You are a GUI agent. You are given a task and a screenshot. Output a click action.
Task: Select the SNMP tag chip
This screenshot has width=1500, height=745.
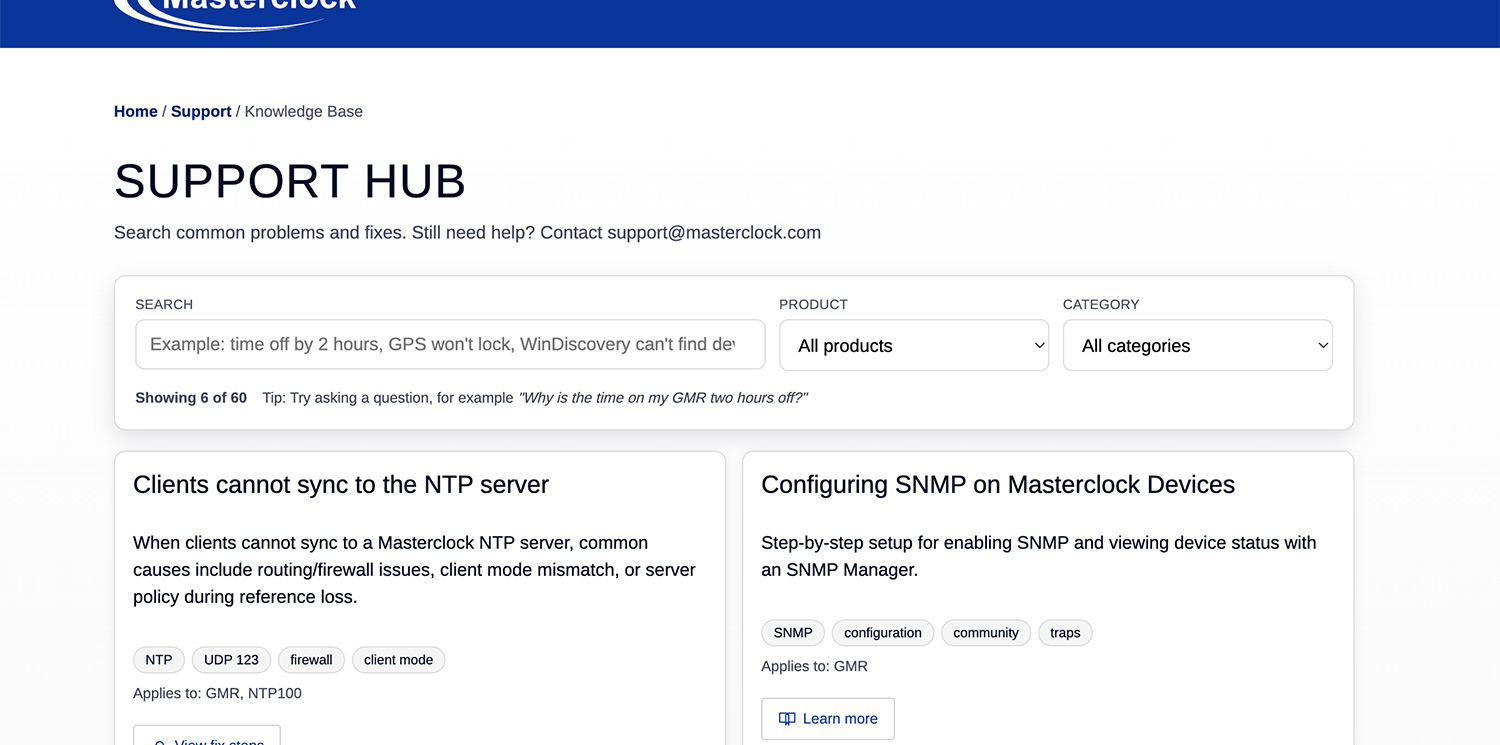[793, 633]
